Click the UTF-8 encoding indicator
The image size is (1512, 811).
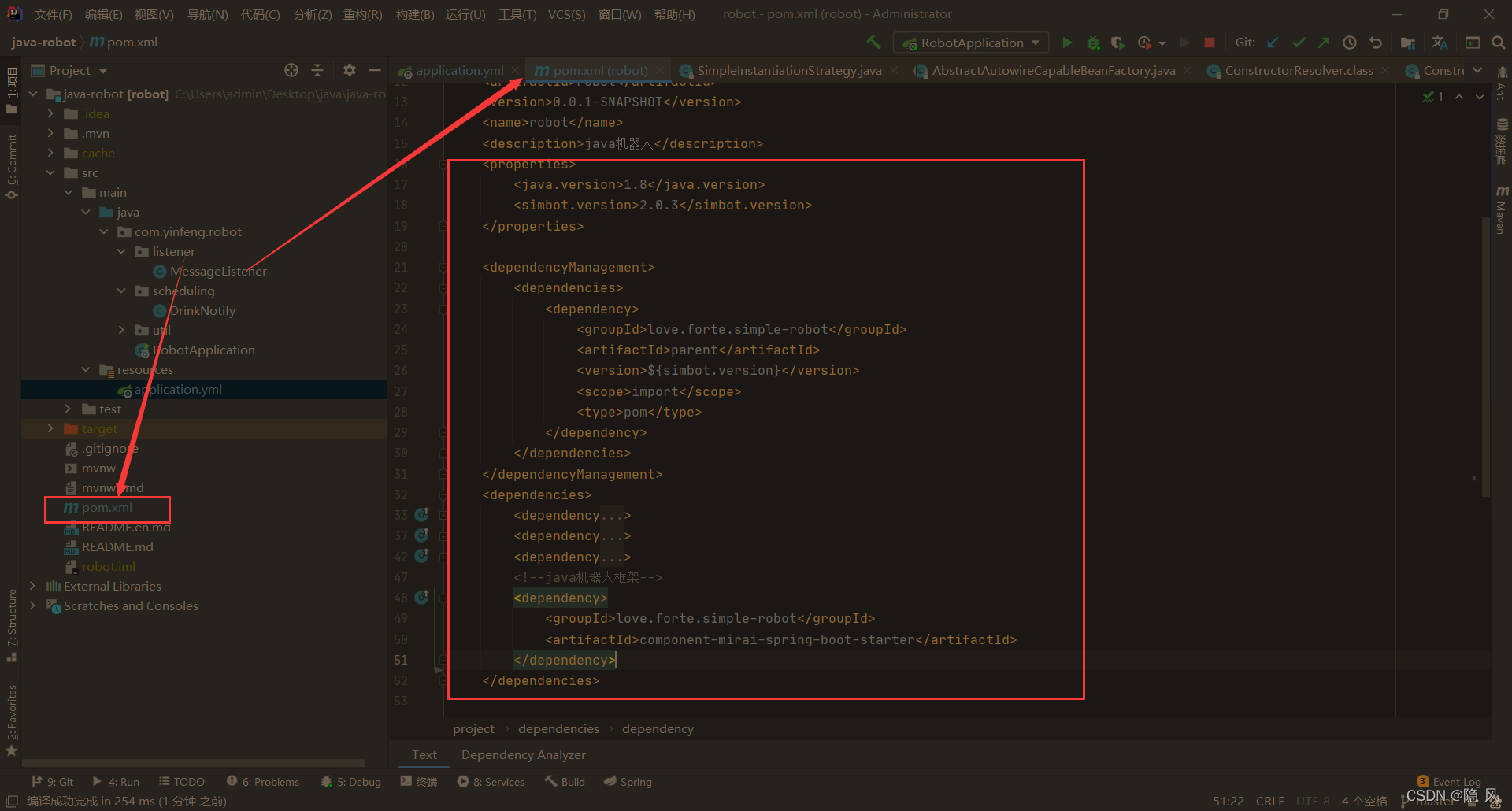tap(1313, 801)
